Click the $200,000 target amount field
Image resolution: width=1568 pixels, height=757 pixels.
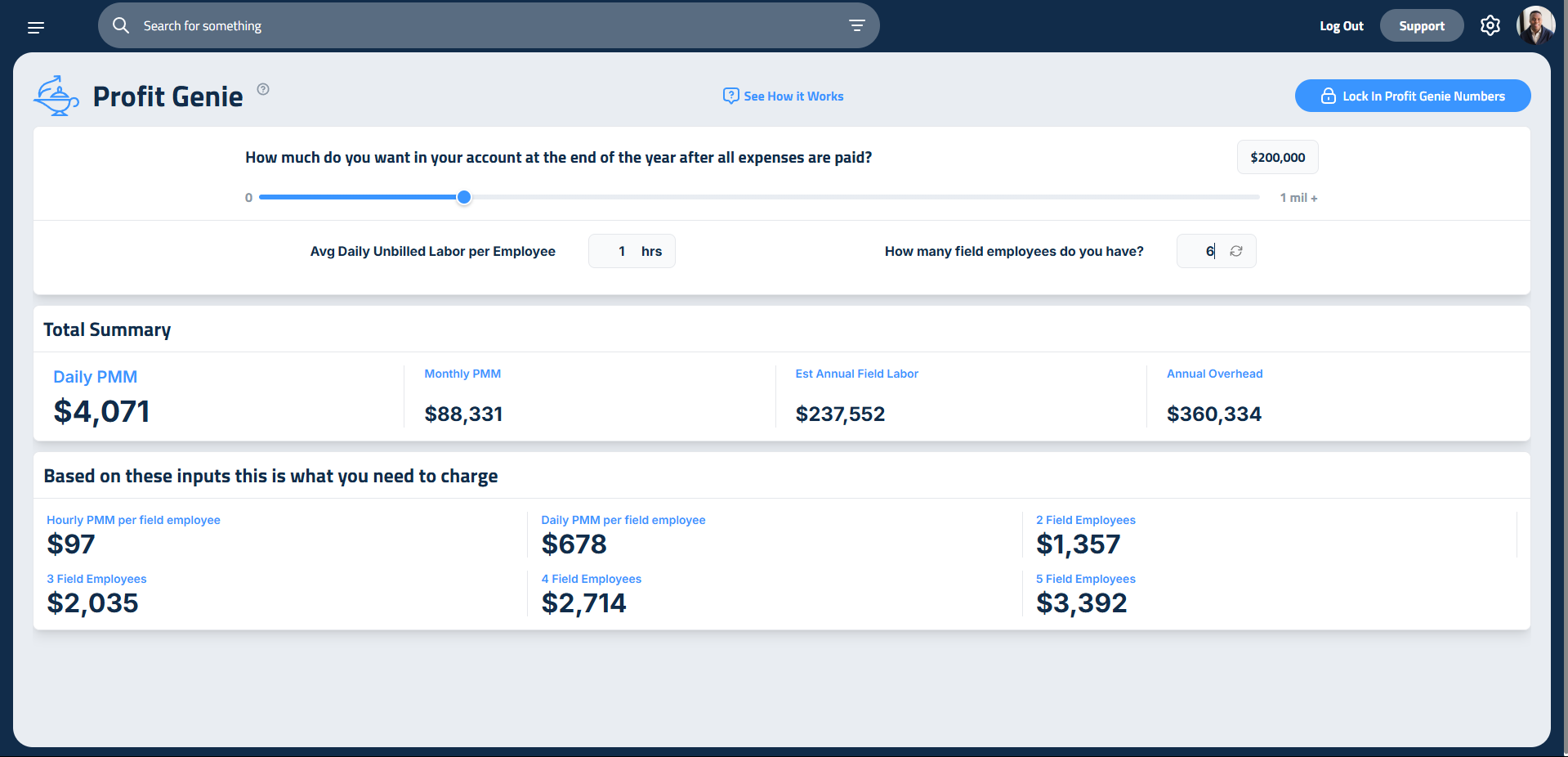[1277, 157]
